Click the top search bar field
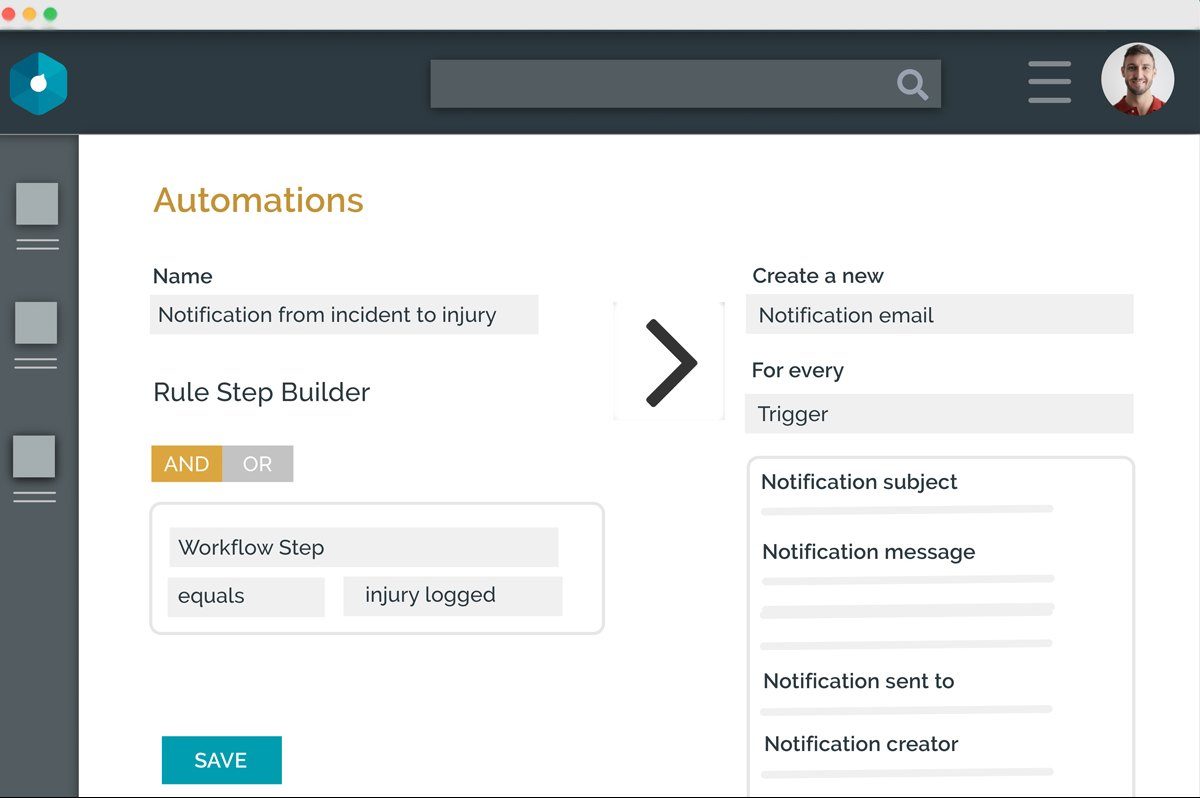Viewport: 1200px width, 798px height. point(660,84)
